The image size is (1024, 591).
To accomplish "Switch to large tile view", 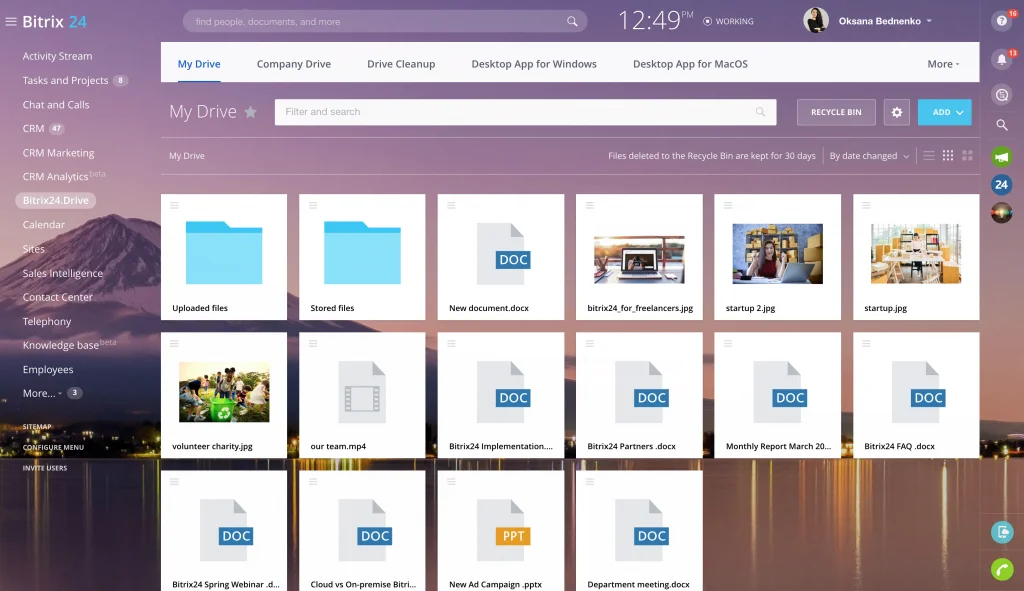I will [967, 156].
